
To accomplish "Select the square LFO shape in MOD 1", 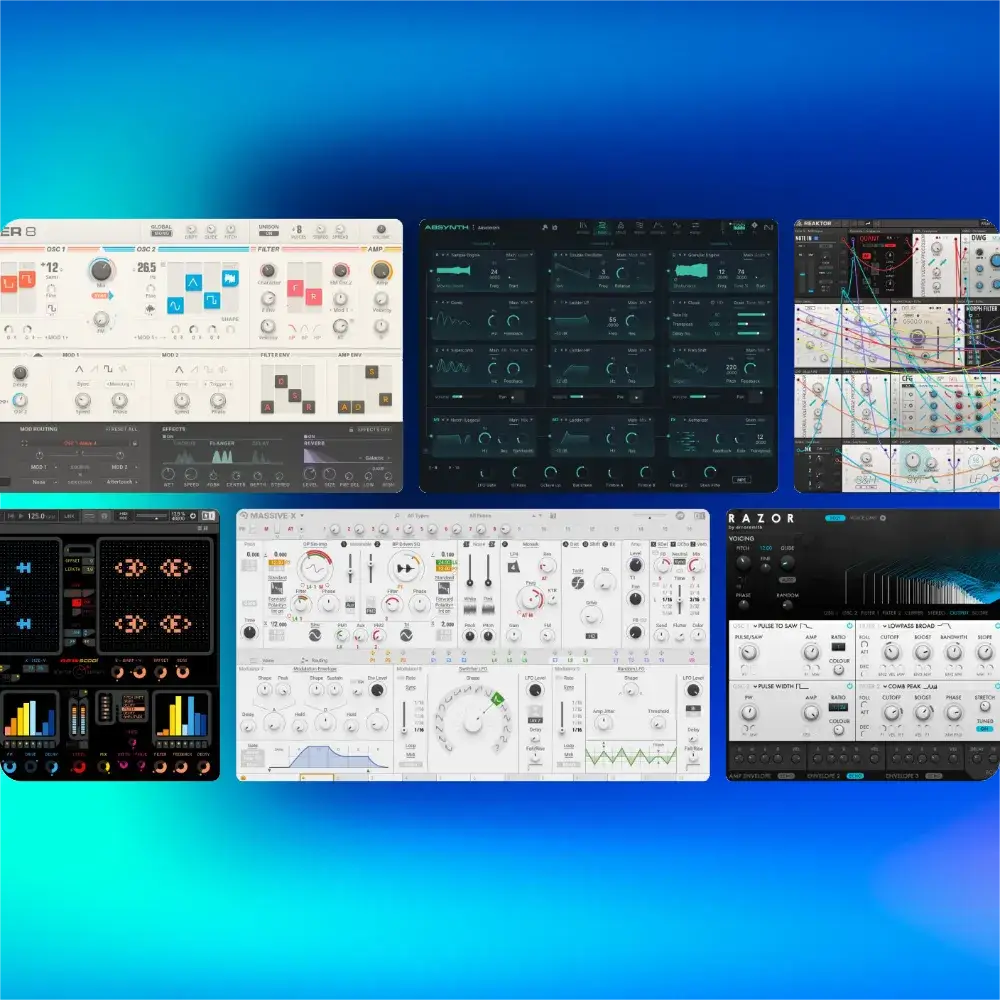I will tap(108, 369).
